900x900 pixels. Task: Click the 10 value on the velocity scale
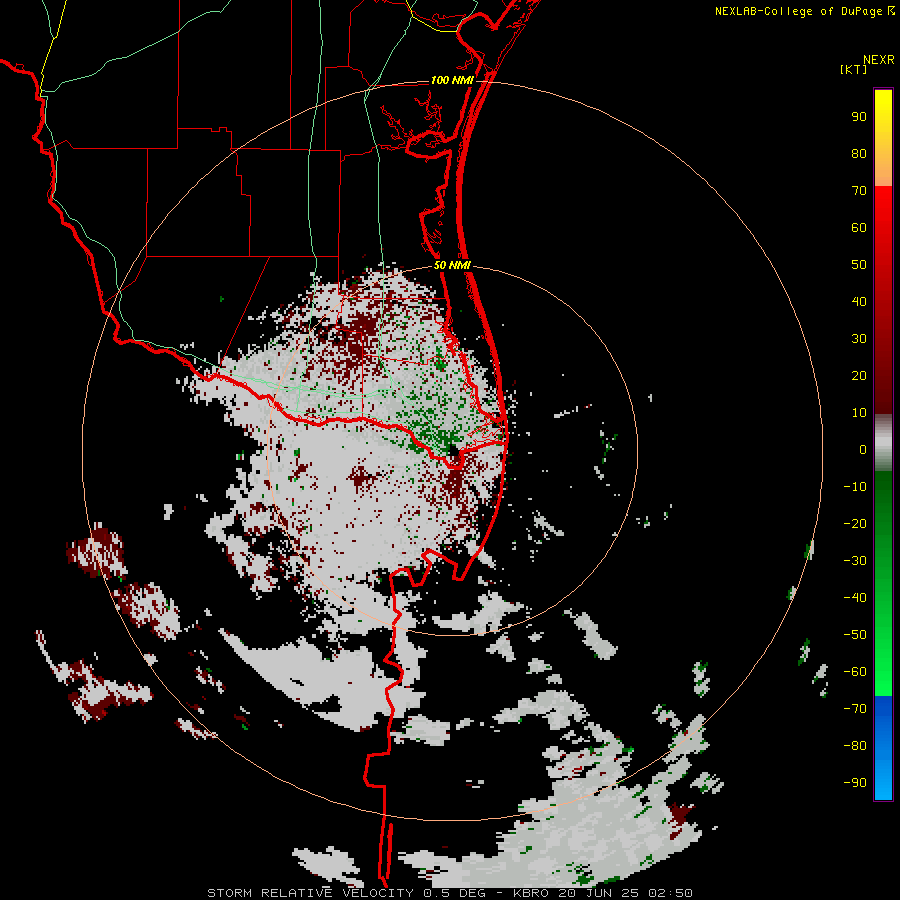click(859, 413)
